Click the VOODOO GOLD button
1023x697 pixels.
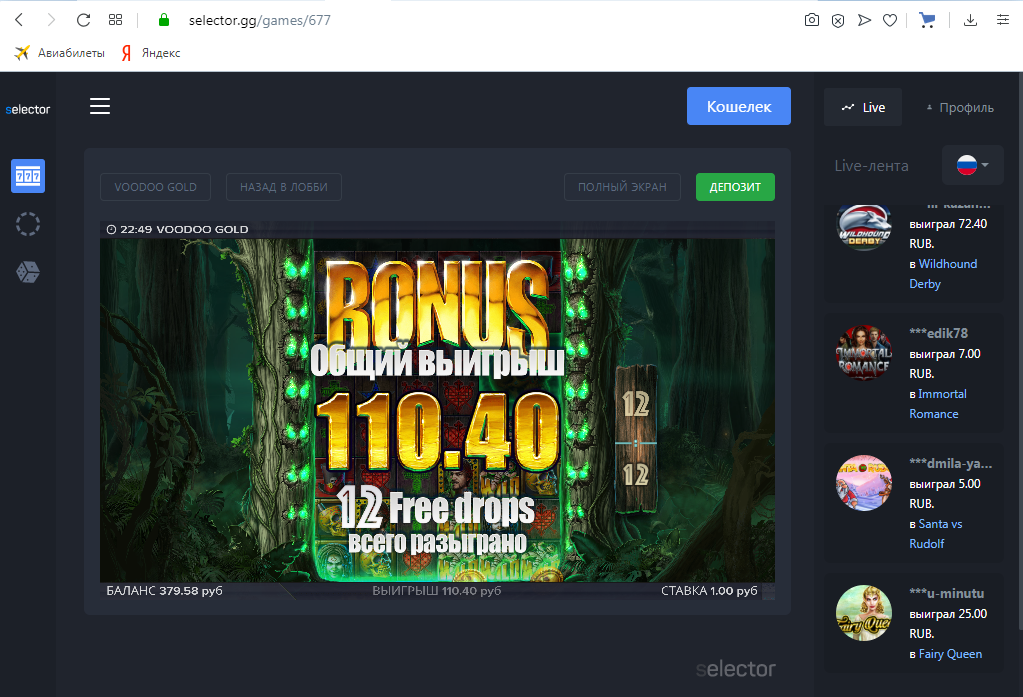[x=155, y=187]
